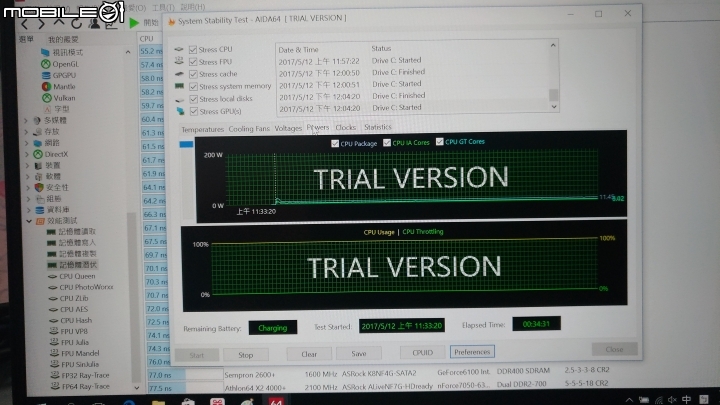Click AIDA64 refresh toolbar icon
The height and width of the screenshot is (405, 720).
pyautogui.click(x=76, y=23)
